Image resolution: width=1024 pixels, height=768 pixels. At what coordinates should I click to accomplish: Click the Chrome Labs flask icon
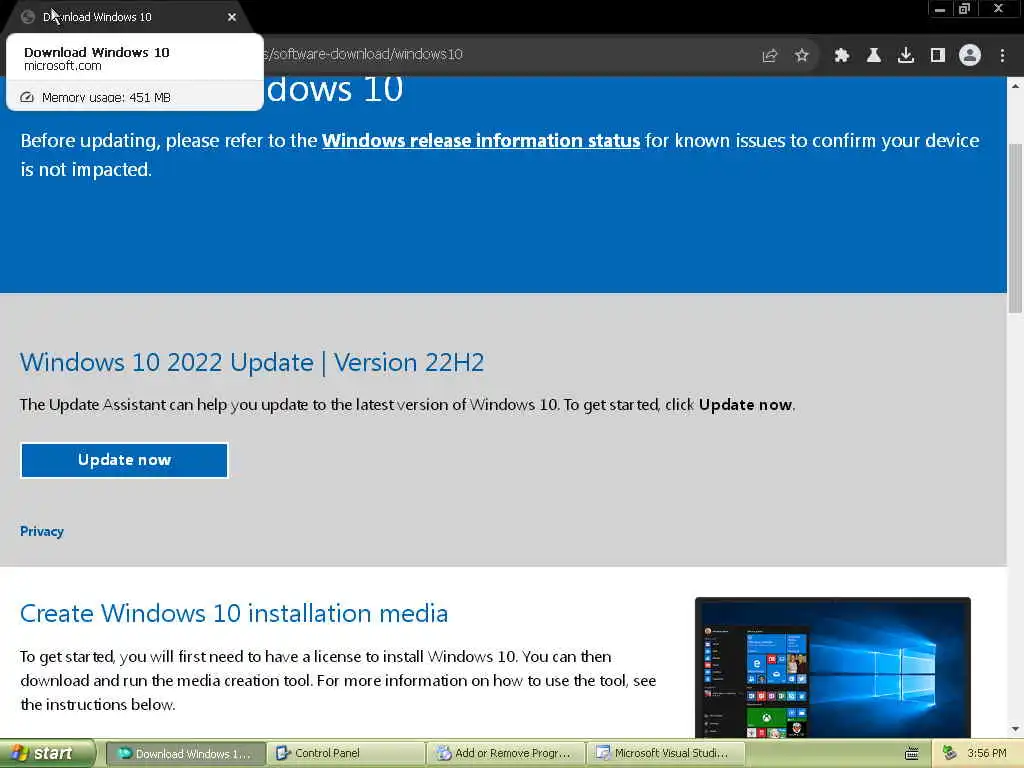[x=874, y=56]
